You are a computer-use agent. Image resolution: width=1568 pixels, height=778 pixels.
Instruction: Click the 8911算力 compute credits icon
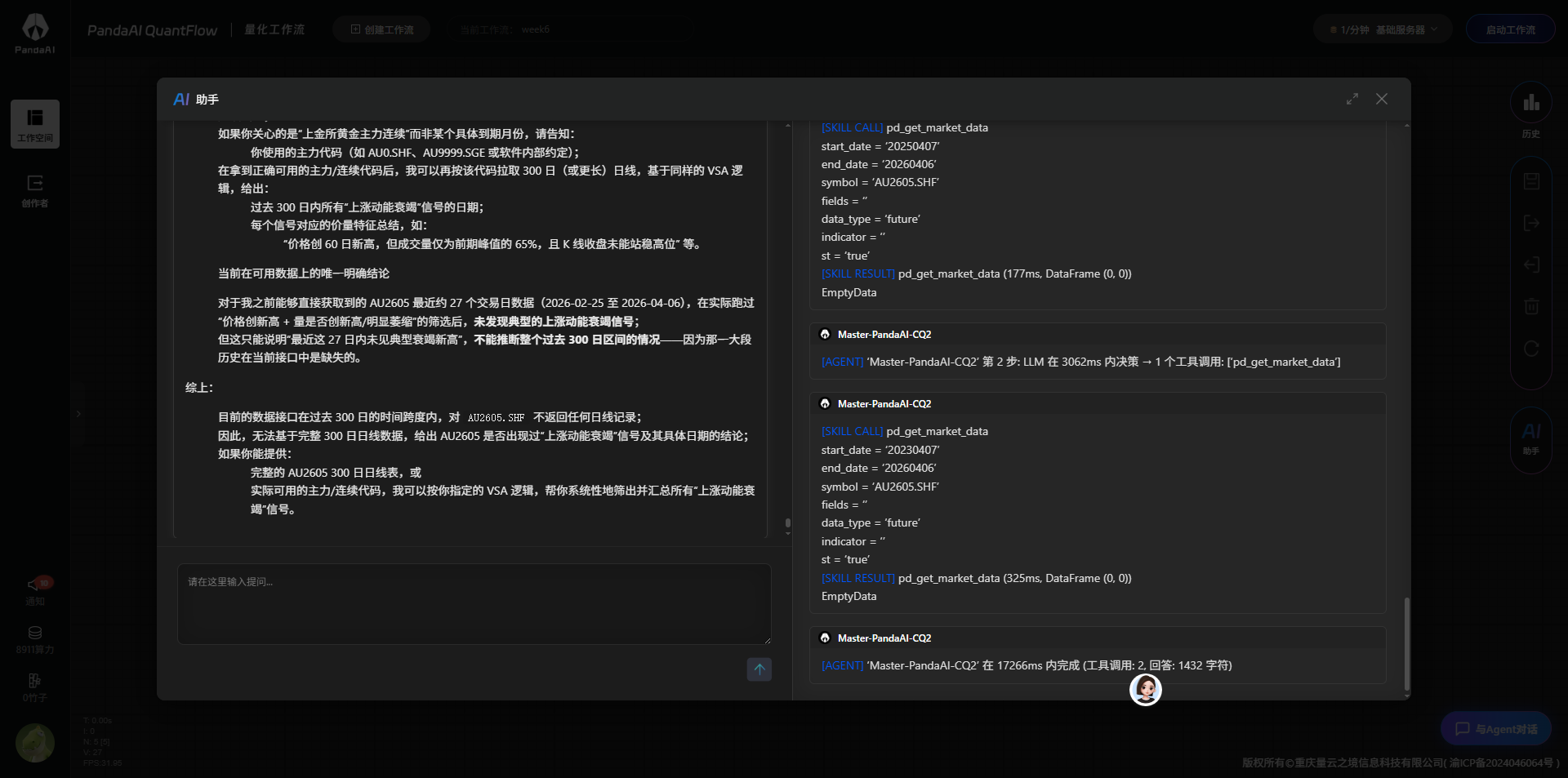[x=35, y=634]
